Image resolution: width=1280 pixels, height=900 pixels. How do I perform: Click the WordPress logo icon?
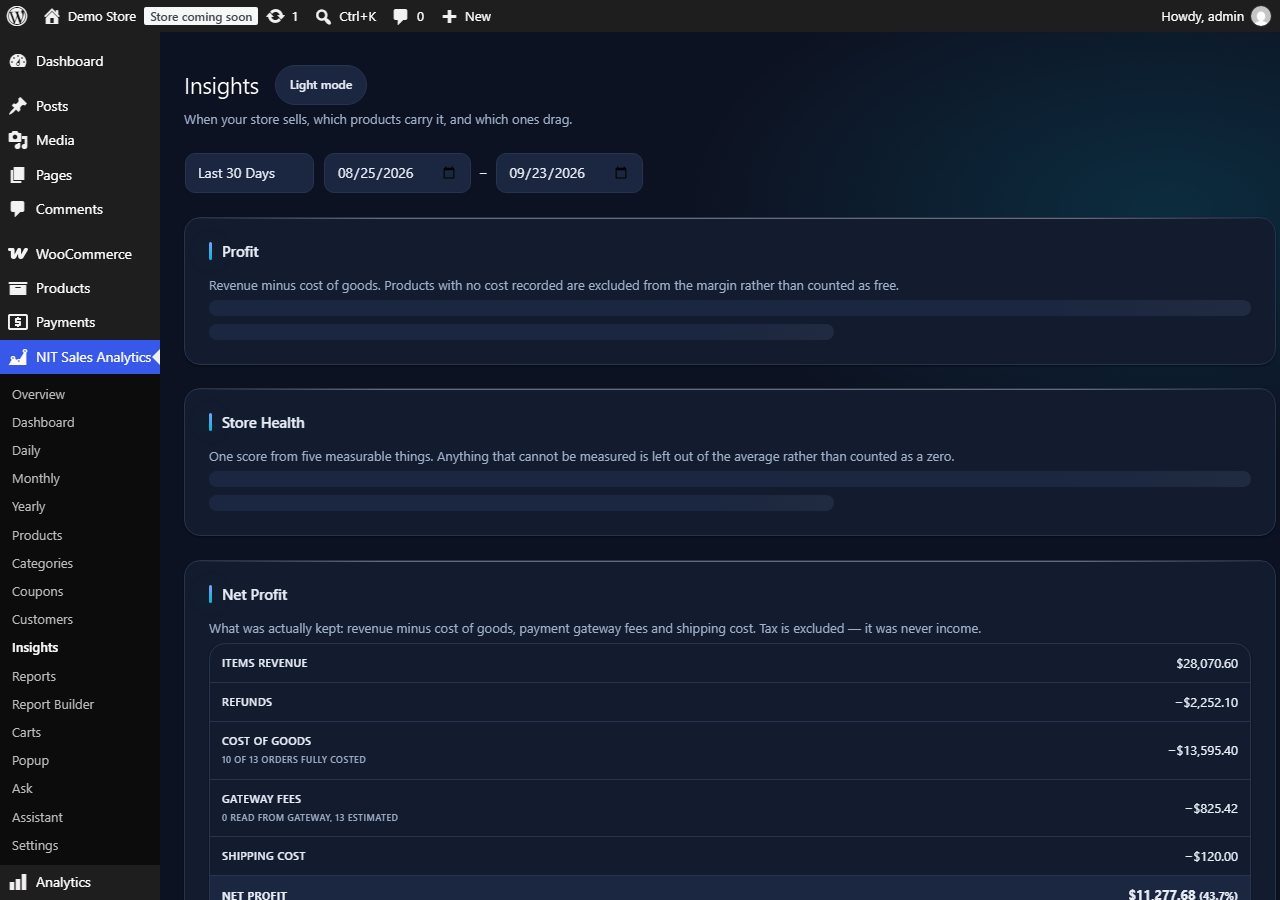coord(17,16)
